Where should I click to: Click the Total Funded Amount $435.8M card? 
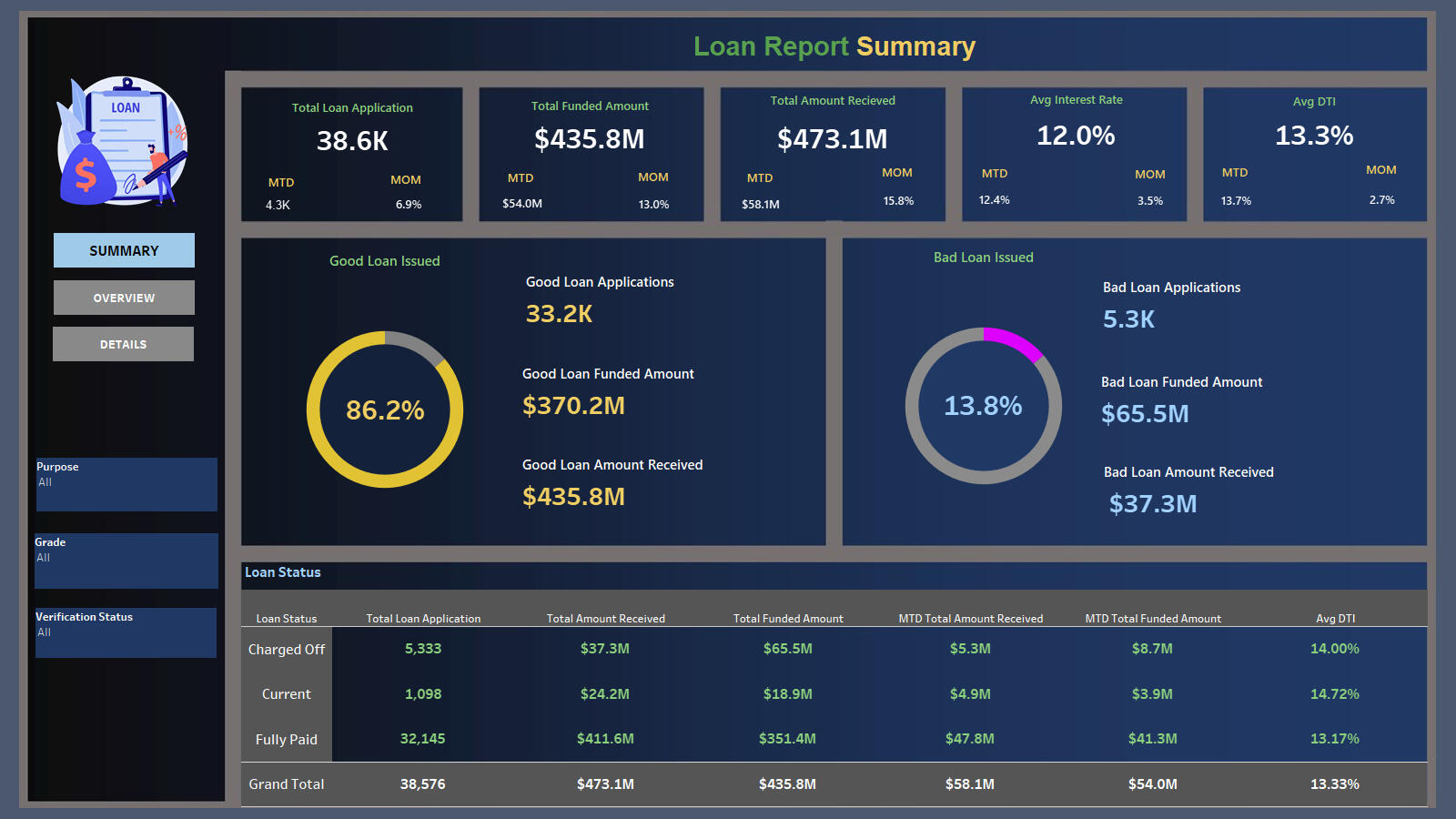(591, 154)
